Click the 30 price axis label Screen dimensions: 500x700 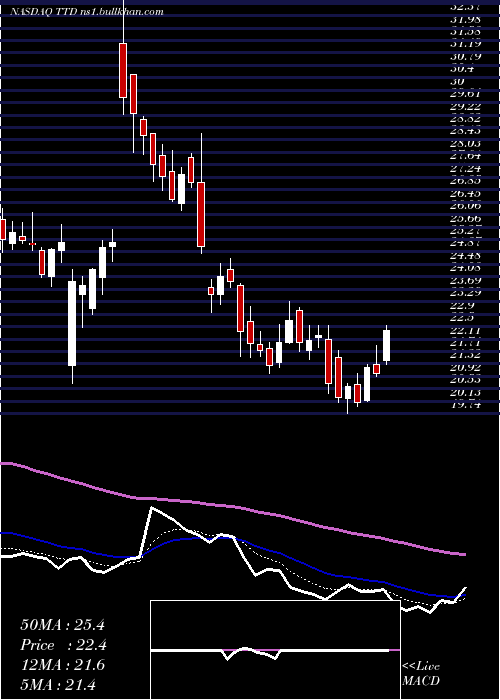coord(458,82)
